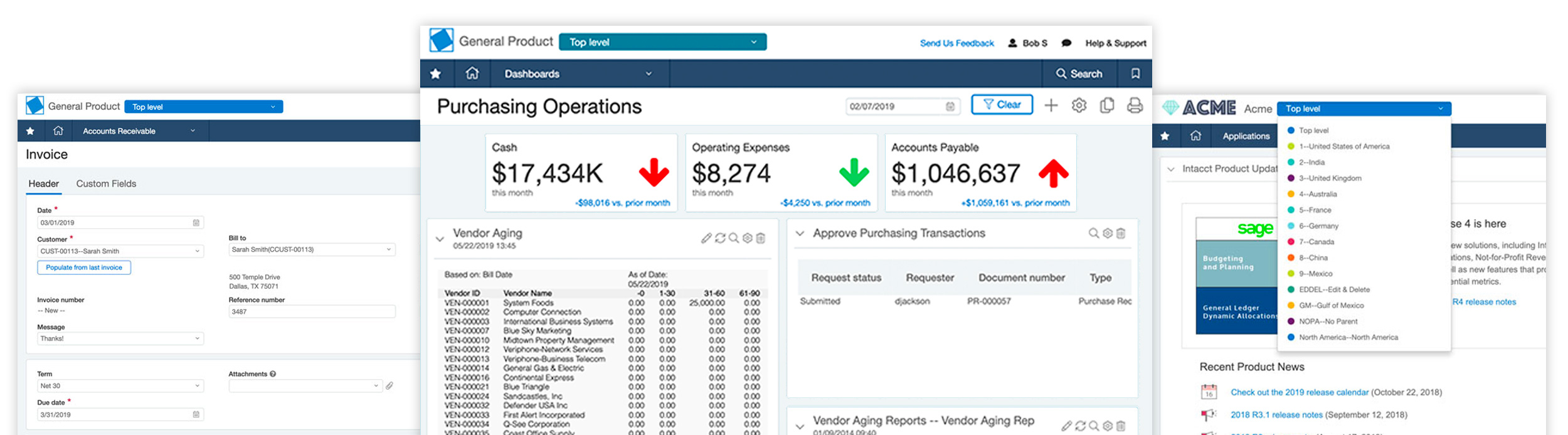Open the Vendor Aging component gear settings

(x=747, y=238)
